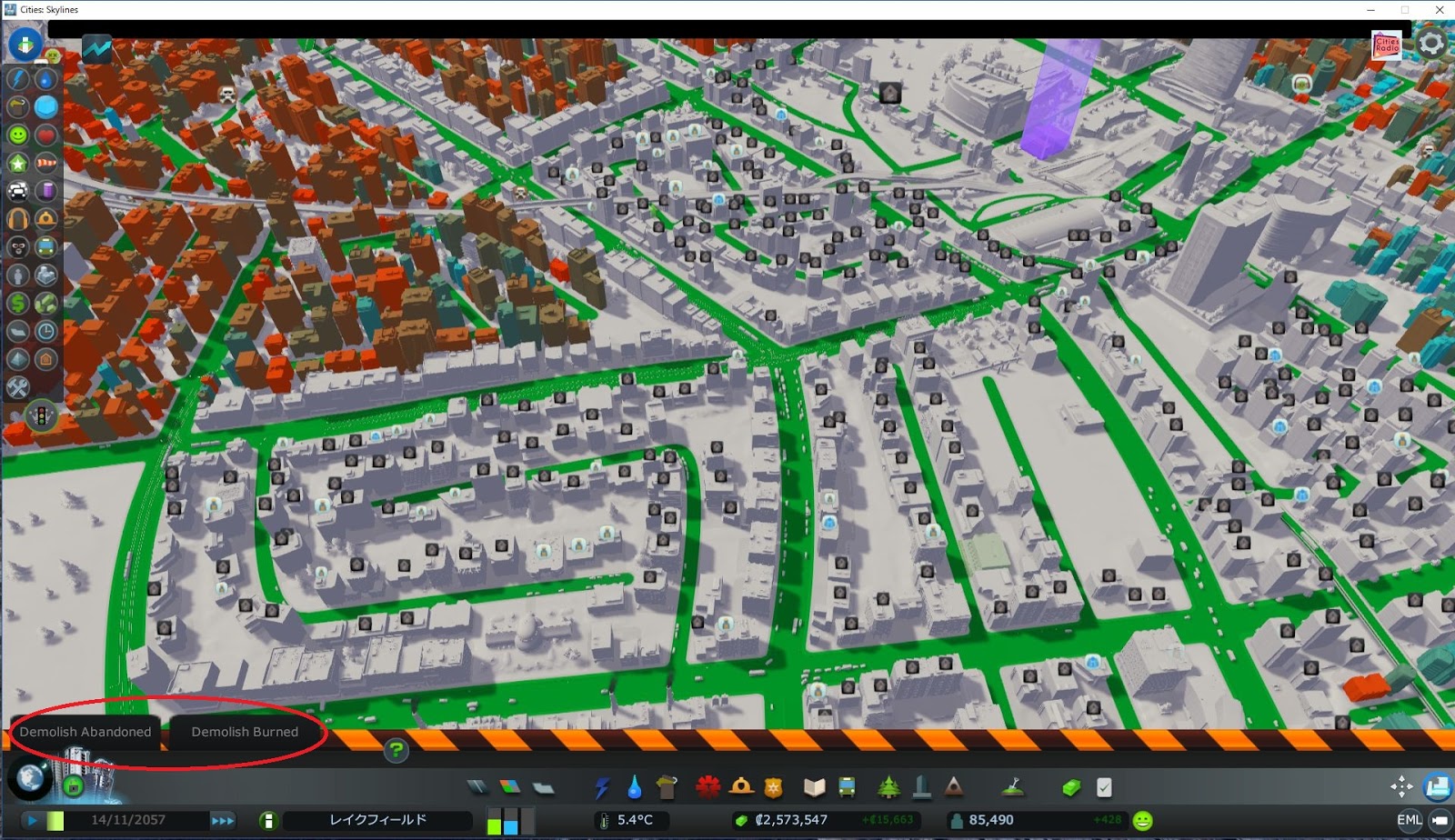
Task: Open the Outside Connections info view icon
Action: coord(45,275)
